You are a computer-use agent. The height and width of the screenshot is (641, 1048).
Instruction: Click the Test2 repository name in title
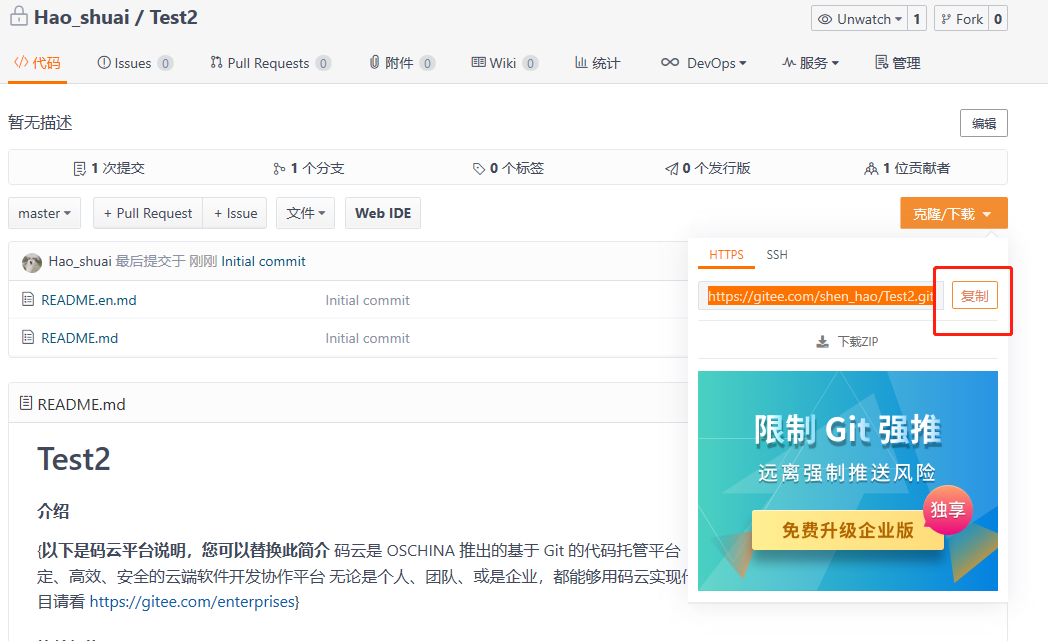coord(173,17)
